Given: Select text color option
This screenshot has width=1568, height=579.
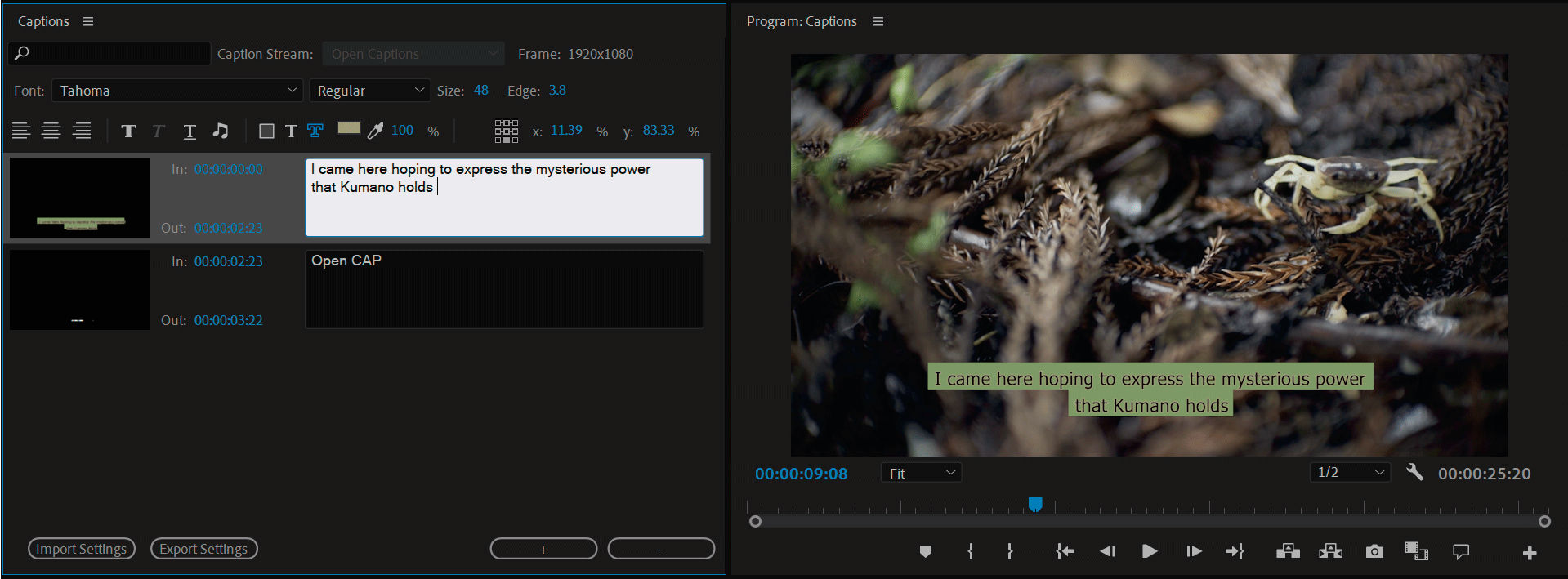Looking at the screenshot, I should (291, 131).
